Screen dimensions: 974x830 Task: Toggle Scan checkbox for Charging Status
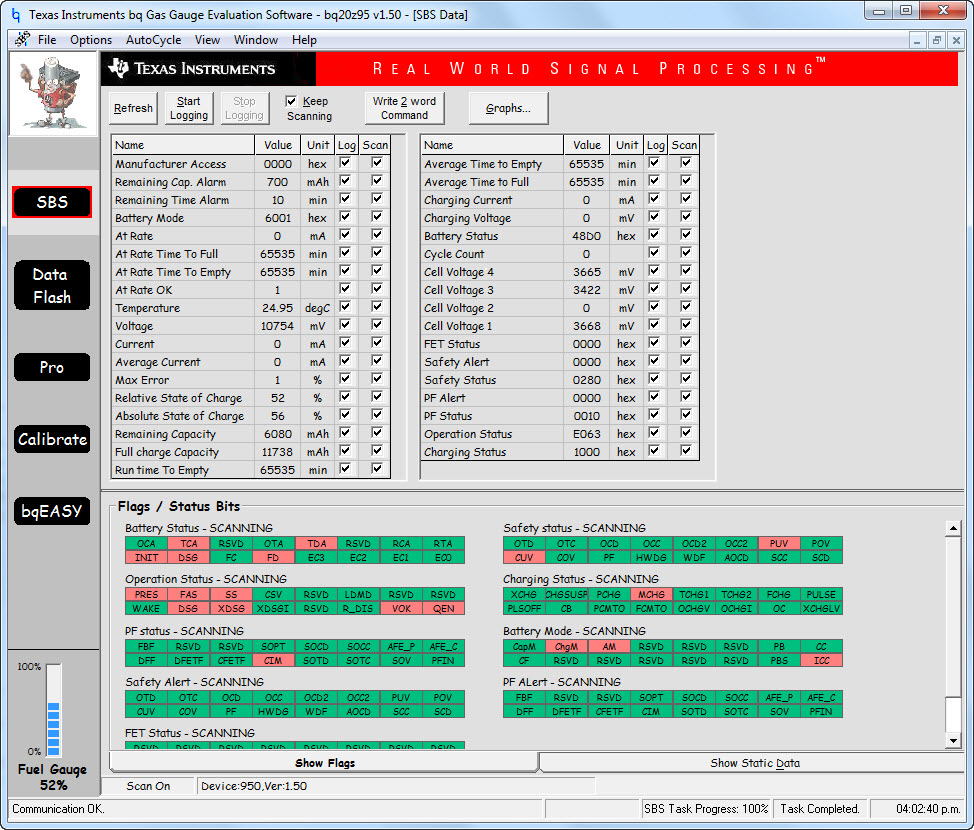(x=686, y=451)
